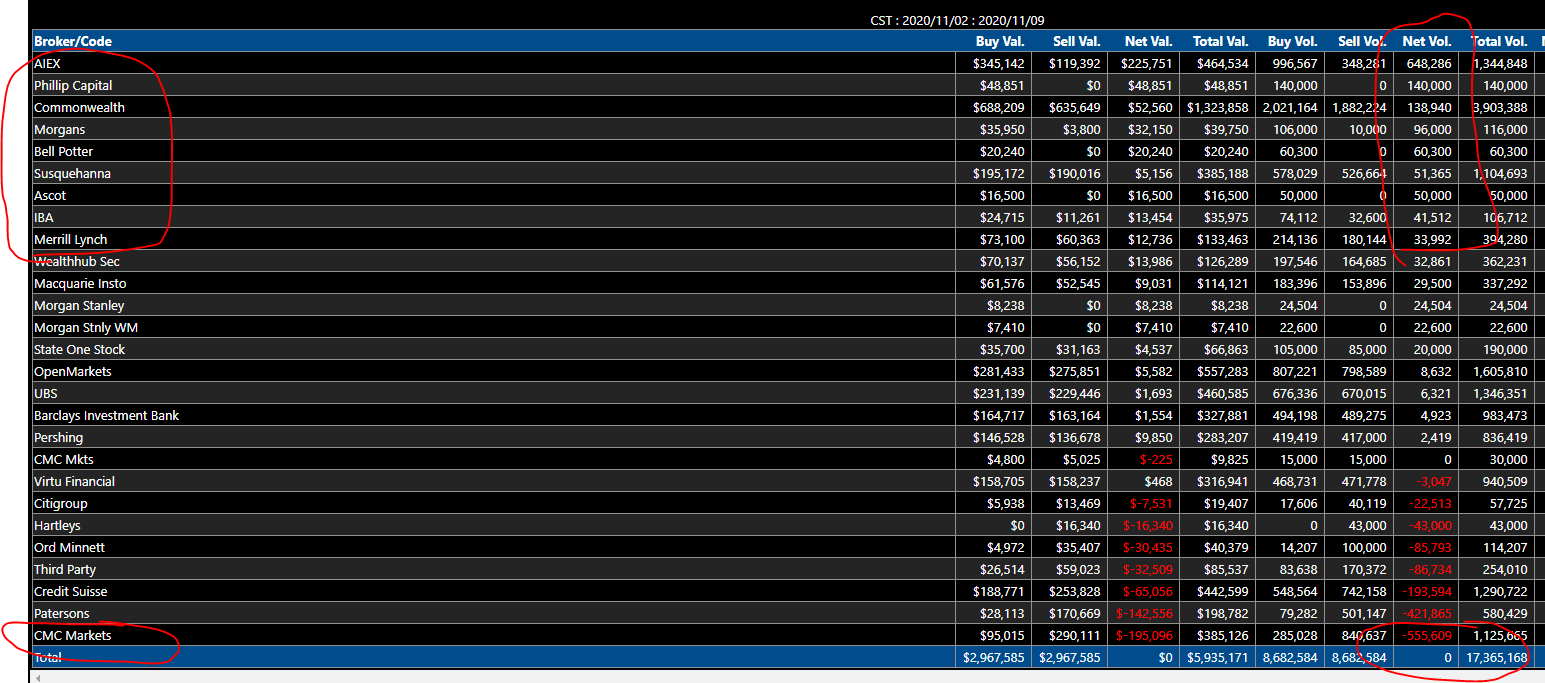Select the Morgan Stnly WM broker row
The height and width of the screenshot is (683, 1545).
[x=787, y=327]
